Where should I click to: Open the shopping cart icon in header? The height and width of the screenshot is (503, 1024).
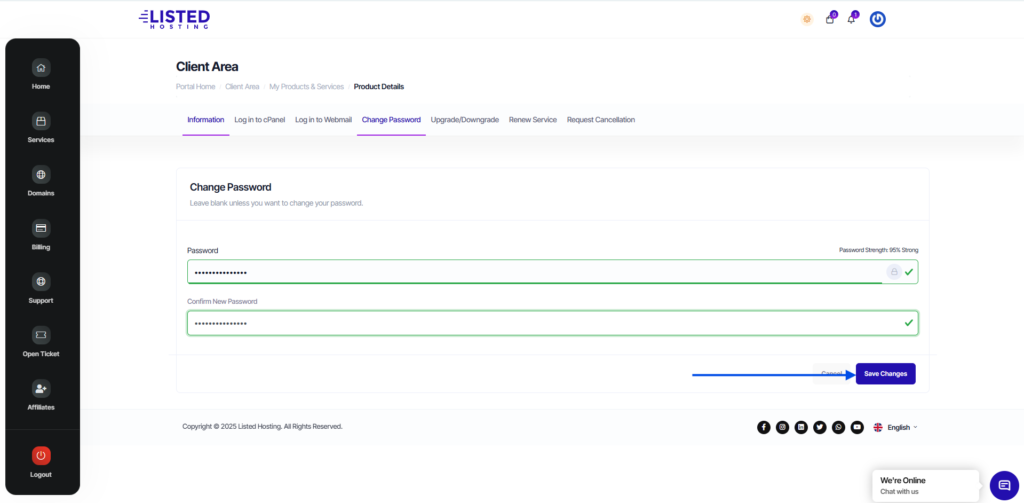coord(830,19)
